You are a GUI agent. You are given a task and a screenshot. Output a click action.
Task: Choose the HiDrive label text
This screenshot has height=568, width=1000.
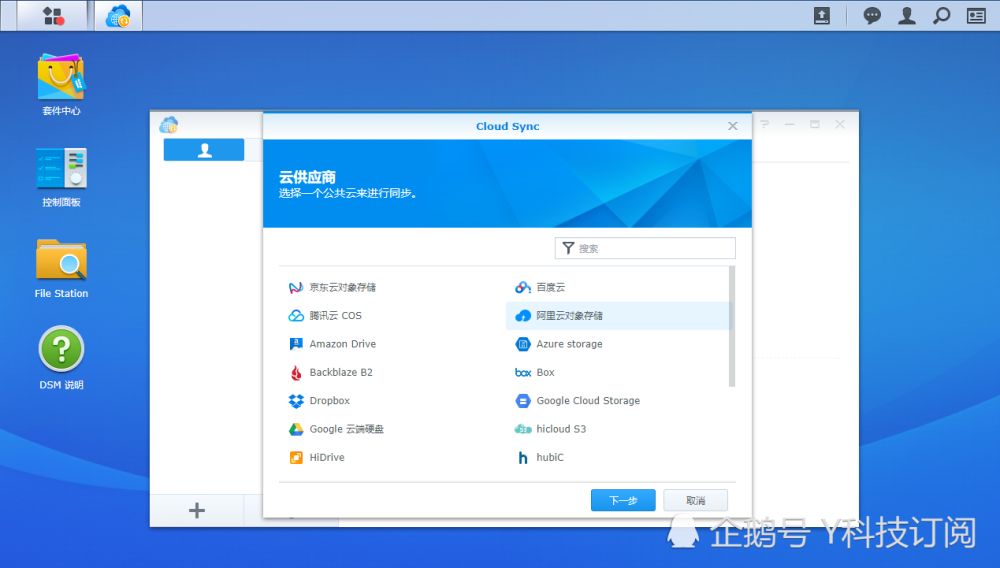click(x=327, y=457)
